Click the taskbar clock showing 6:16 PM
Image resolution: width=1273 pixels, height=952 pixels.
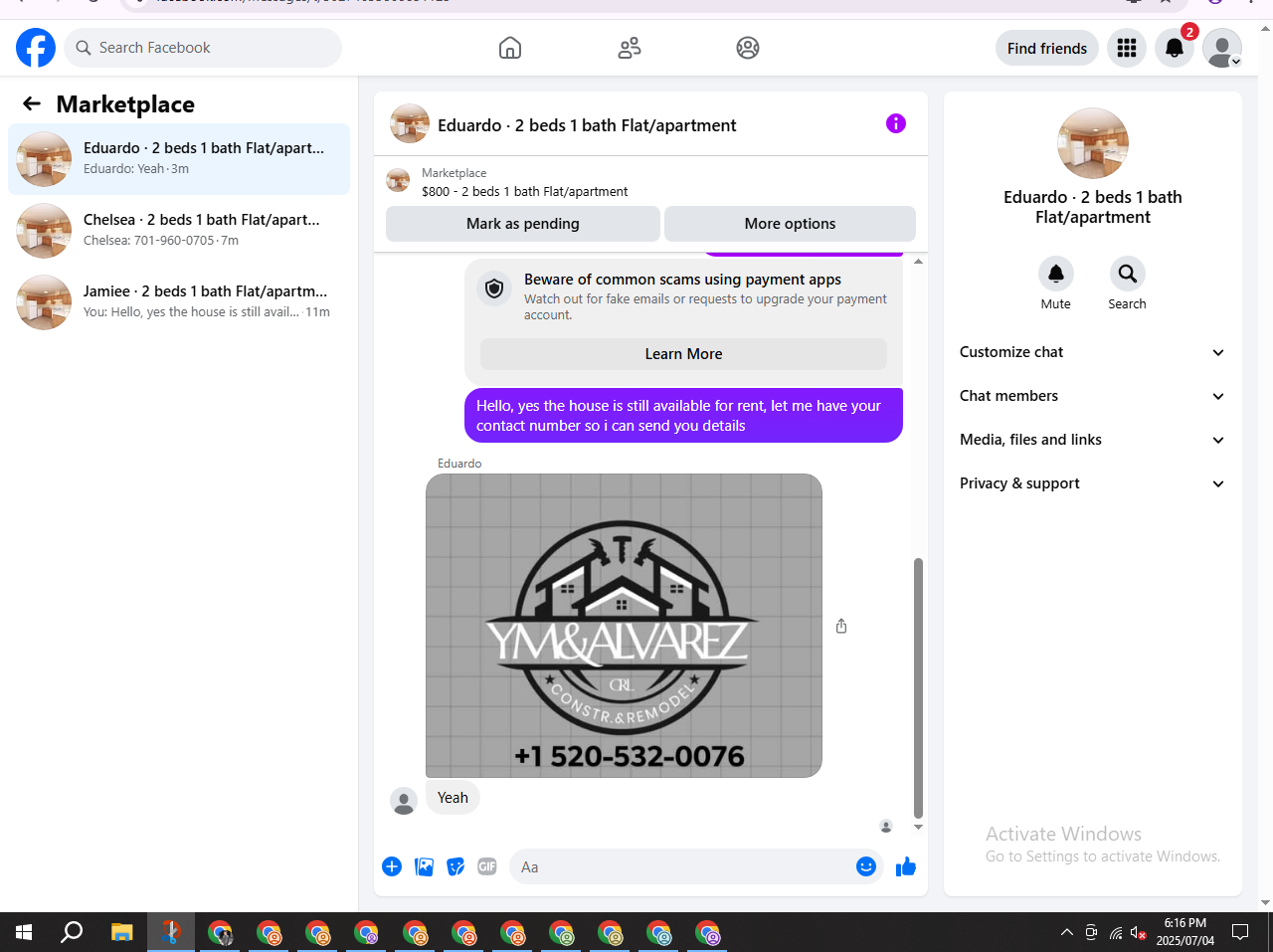[x=1184, y=932]
